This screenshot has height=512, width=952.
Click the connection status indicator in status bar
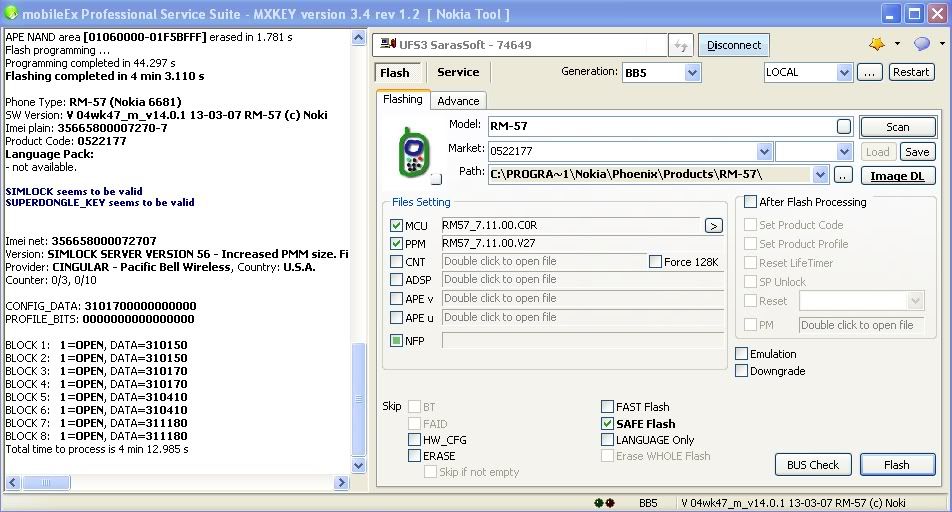click(604, 503)
